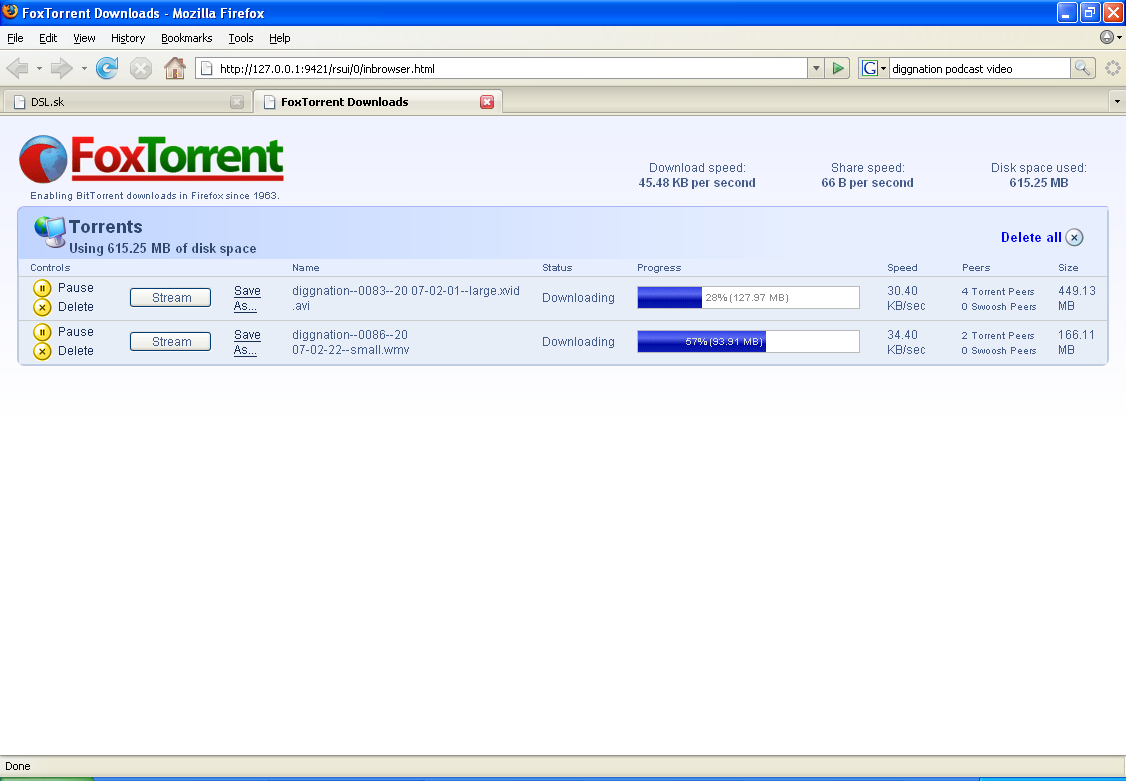Click the Stop loading button
This screenshot has height=781, width=1126.
tap(141, 69)
